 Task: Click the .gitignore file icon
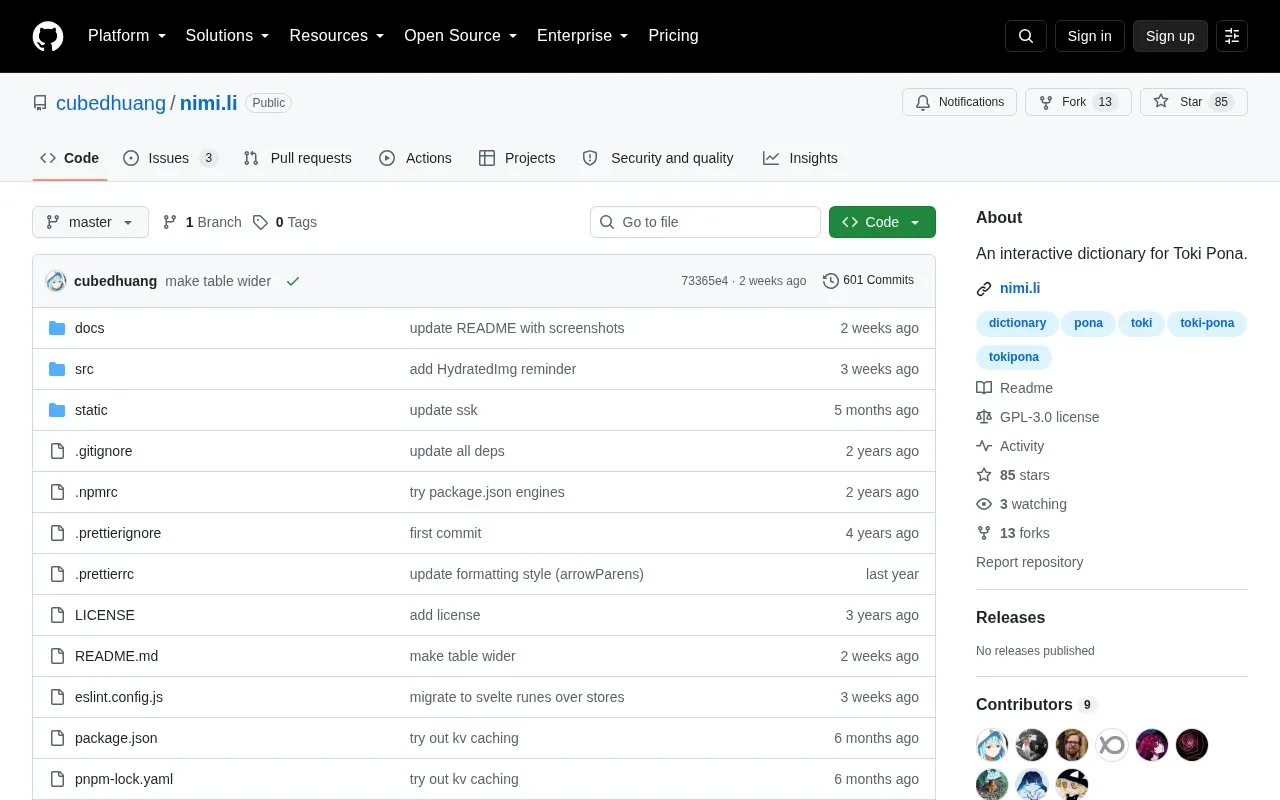click(57, 451)
